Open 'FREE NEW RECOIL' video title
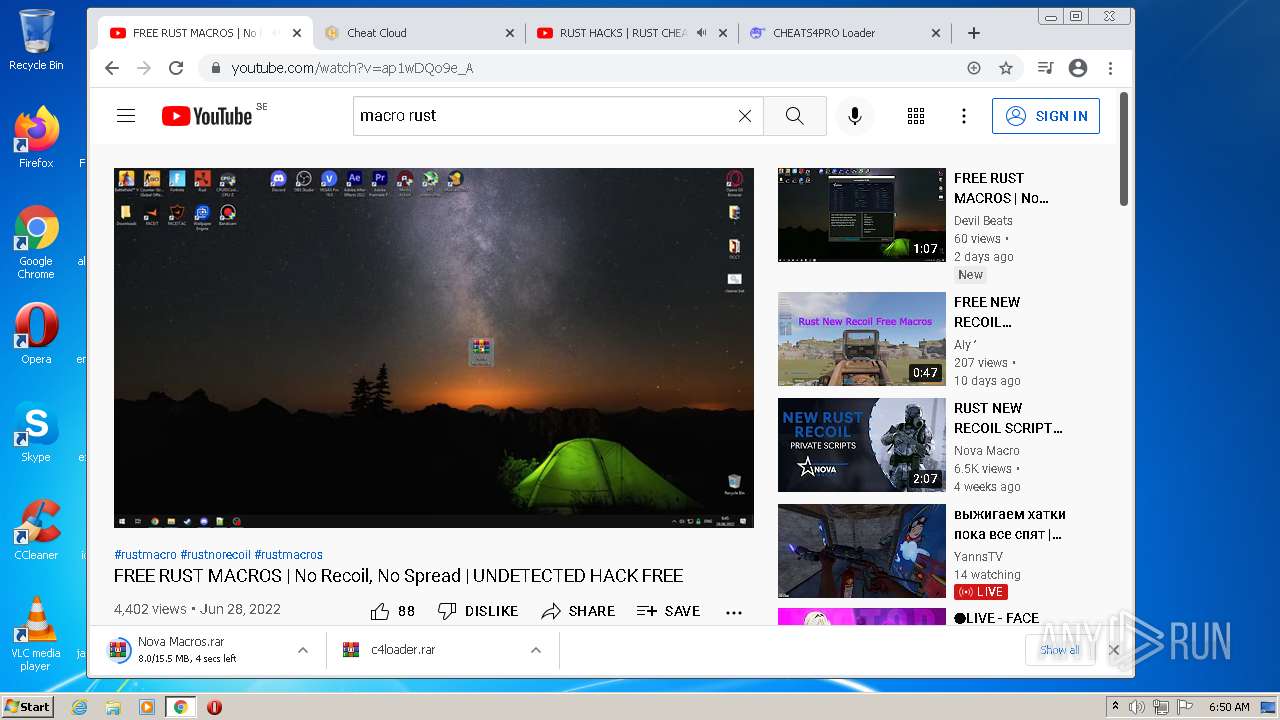 tap(987, 312)
